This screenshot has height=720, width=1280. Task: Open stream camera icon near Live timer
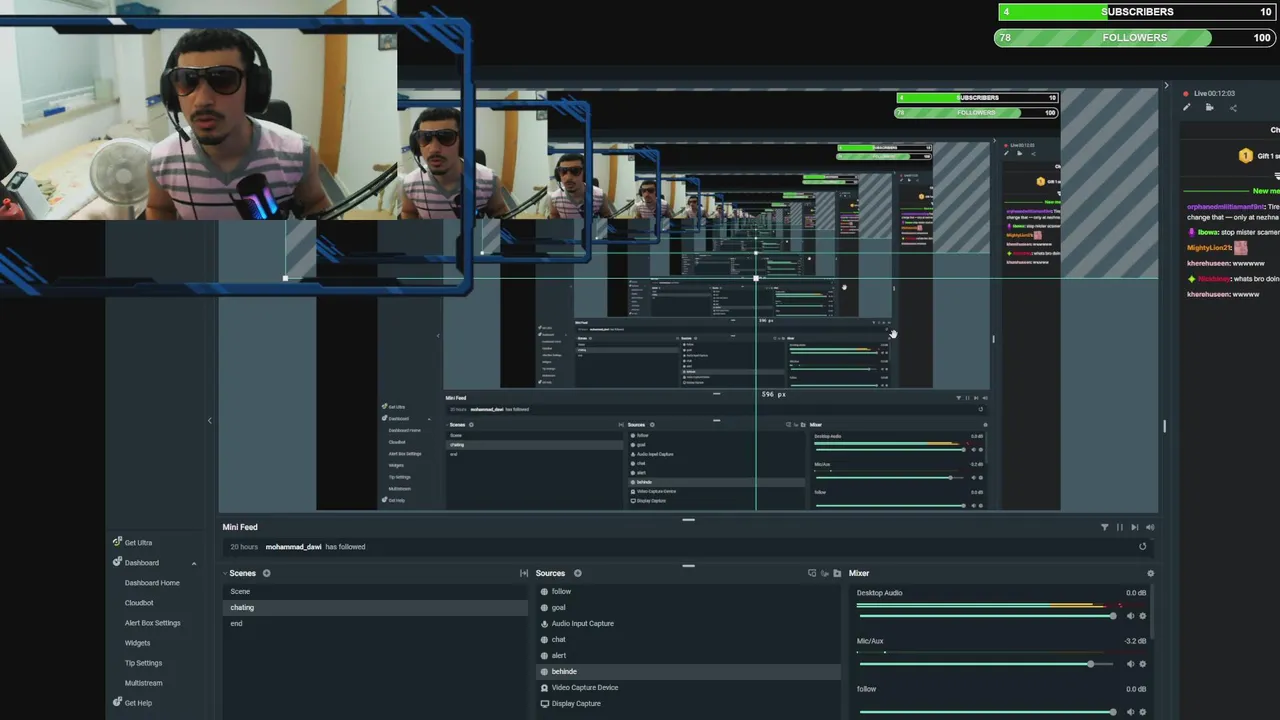(1210, 108)
